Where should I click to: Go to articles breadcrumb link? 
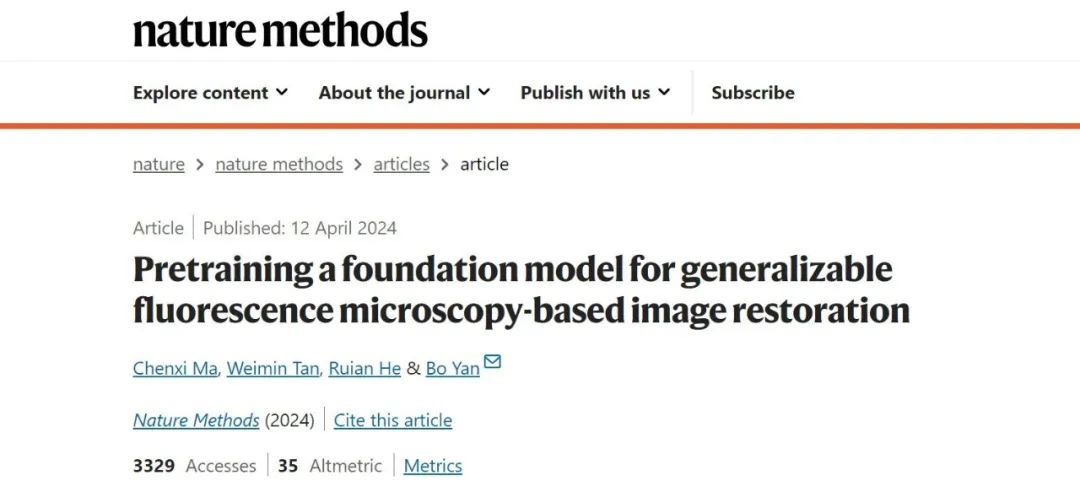[402, 165]
